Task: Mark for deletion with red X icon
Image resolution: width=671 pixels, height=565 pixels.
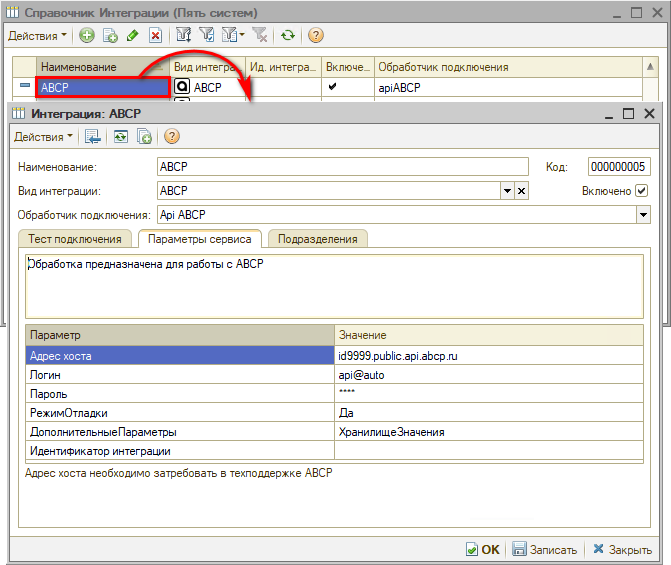Action: pos(155,36)
